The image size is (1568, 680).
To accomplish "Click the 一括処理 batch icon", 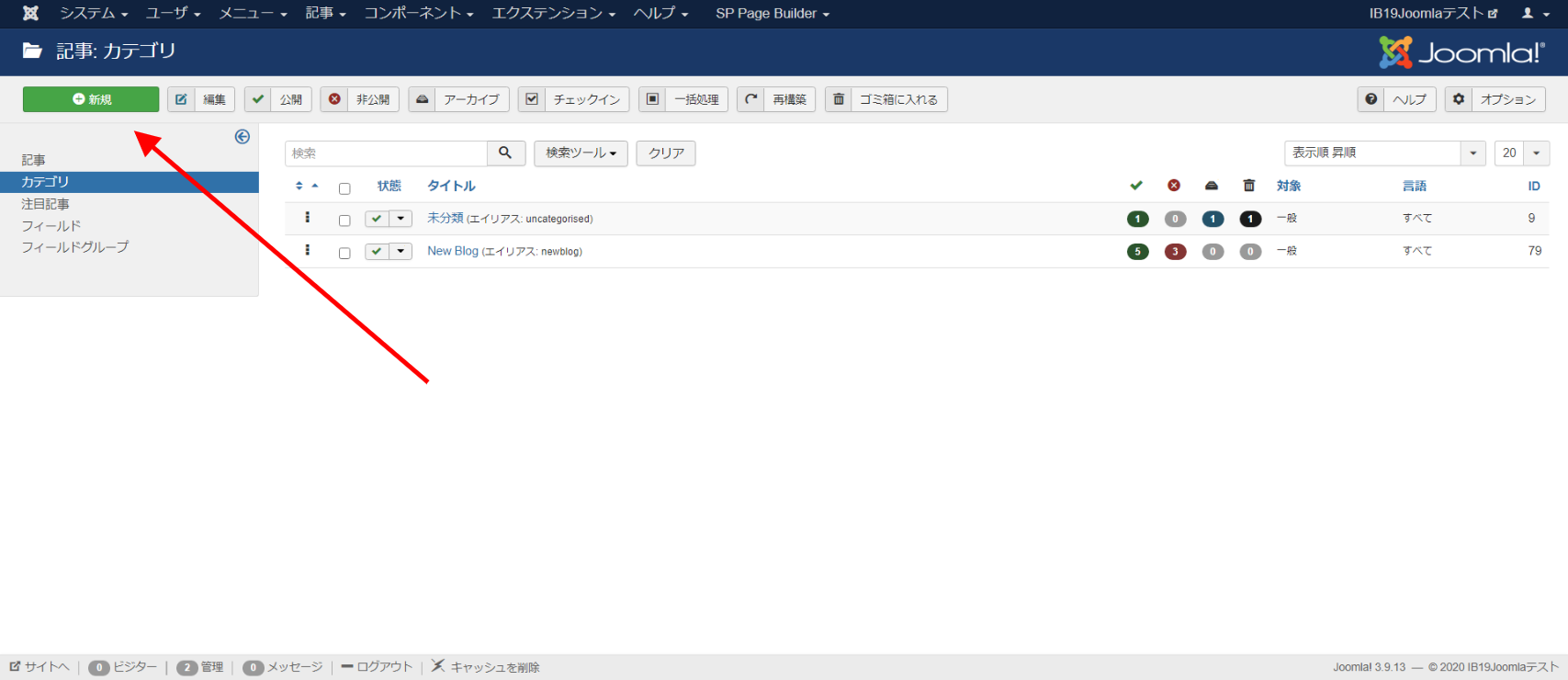I will [x=652, y=99].
